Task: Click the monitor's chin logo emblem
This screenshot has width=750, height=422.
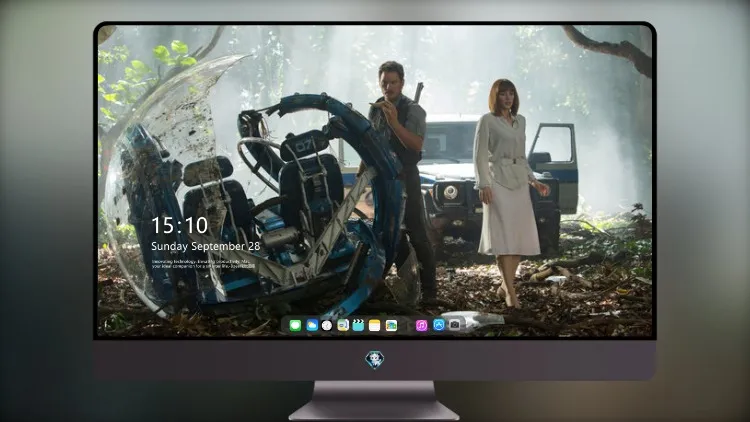Action: pos(375,360)
